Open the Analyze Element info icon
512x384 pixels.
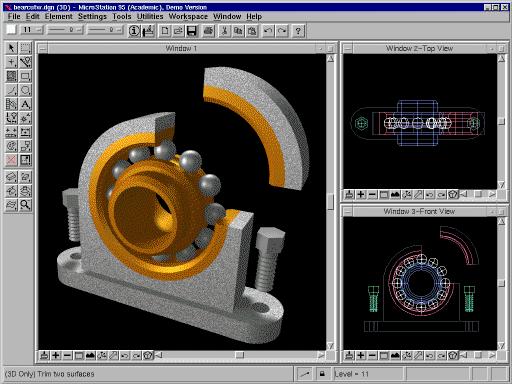134,31
